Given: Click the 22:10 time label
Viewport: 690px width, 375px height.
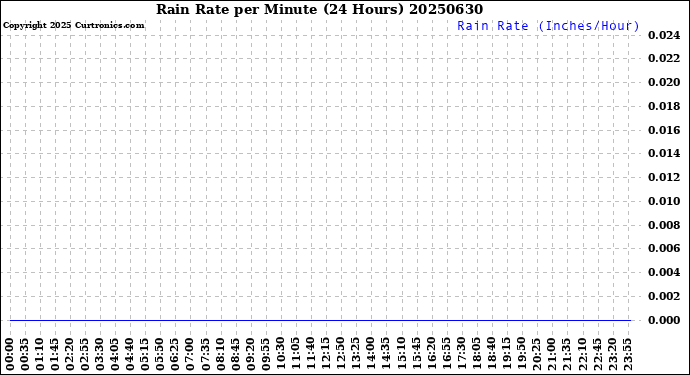Looking at the screenshot, I should 582,355.
